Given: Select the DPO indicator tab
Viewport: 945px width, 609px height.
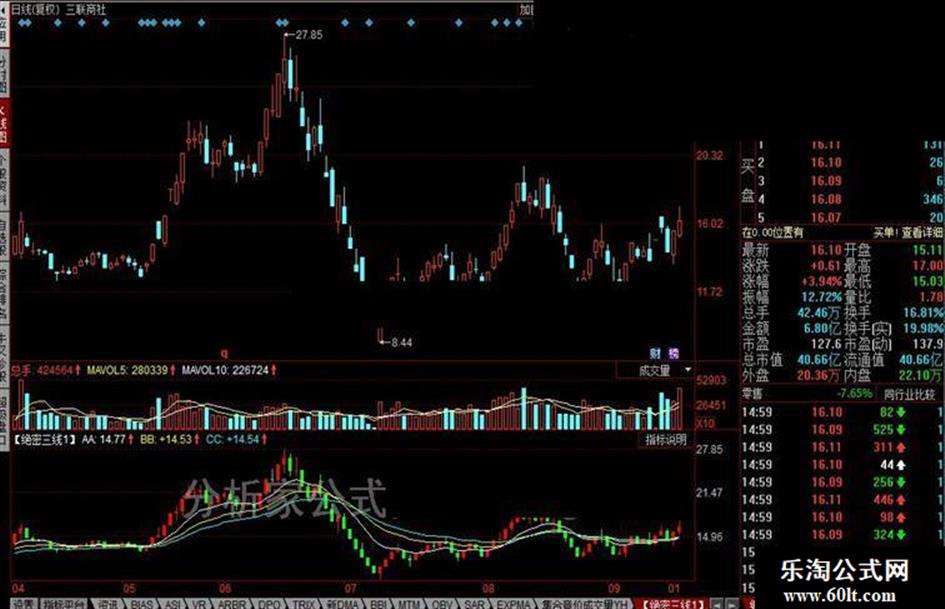Looking at the screenshot, I should (269, 604).
